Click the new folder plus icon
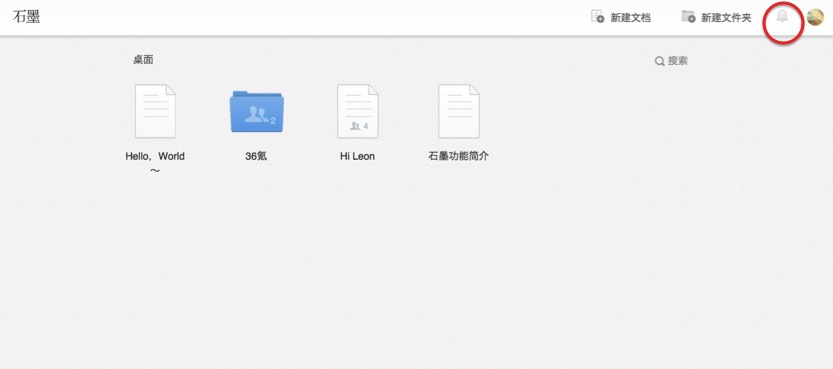Viewport: 833px width, 369px height. [688, 17]
